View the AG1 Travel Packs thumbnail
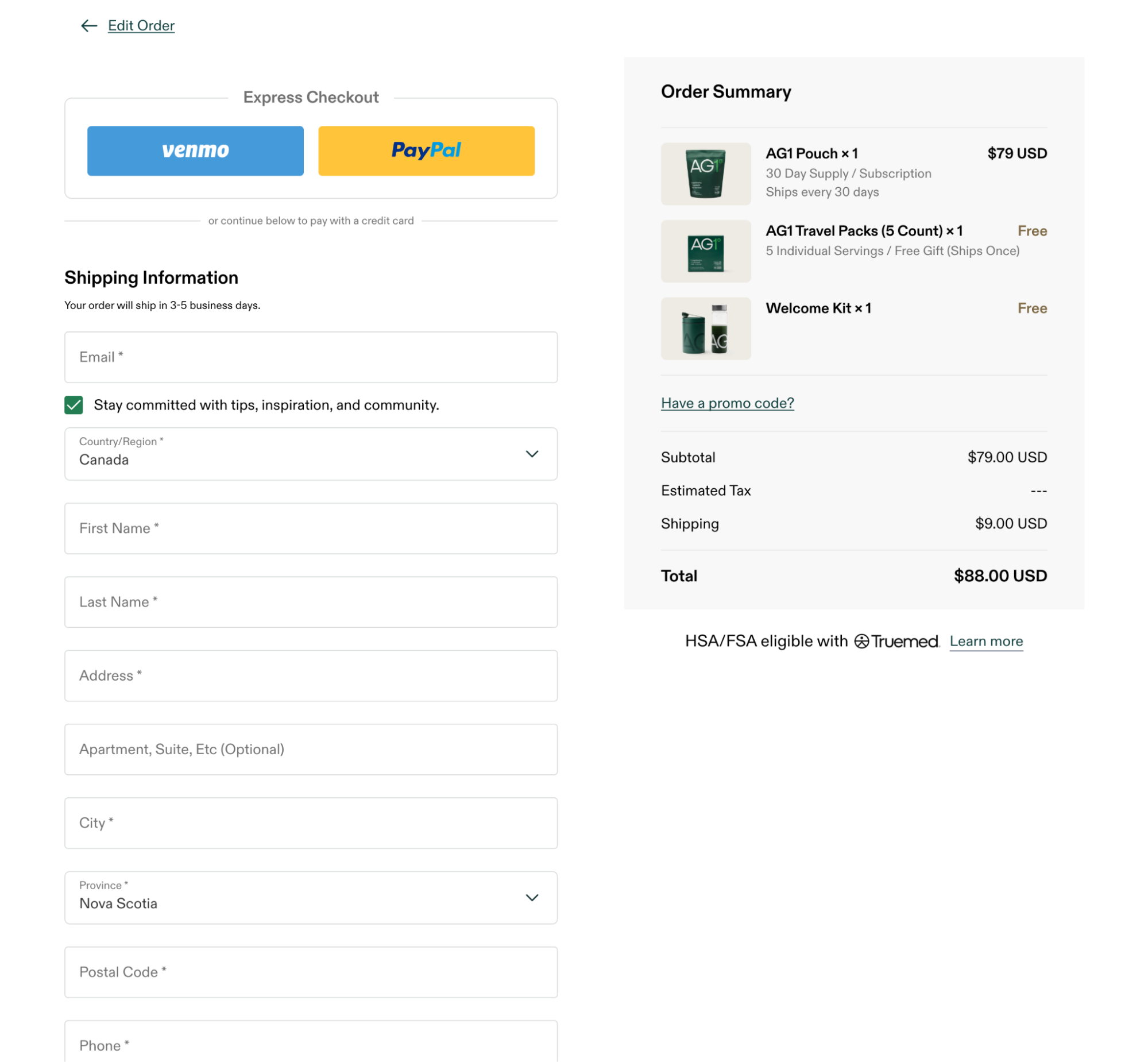The image size is (1148, 1062). (x=706, y=251)
